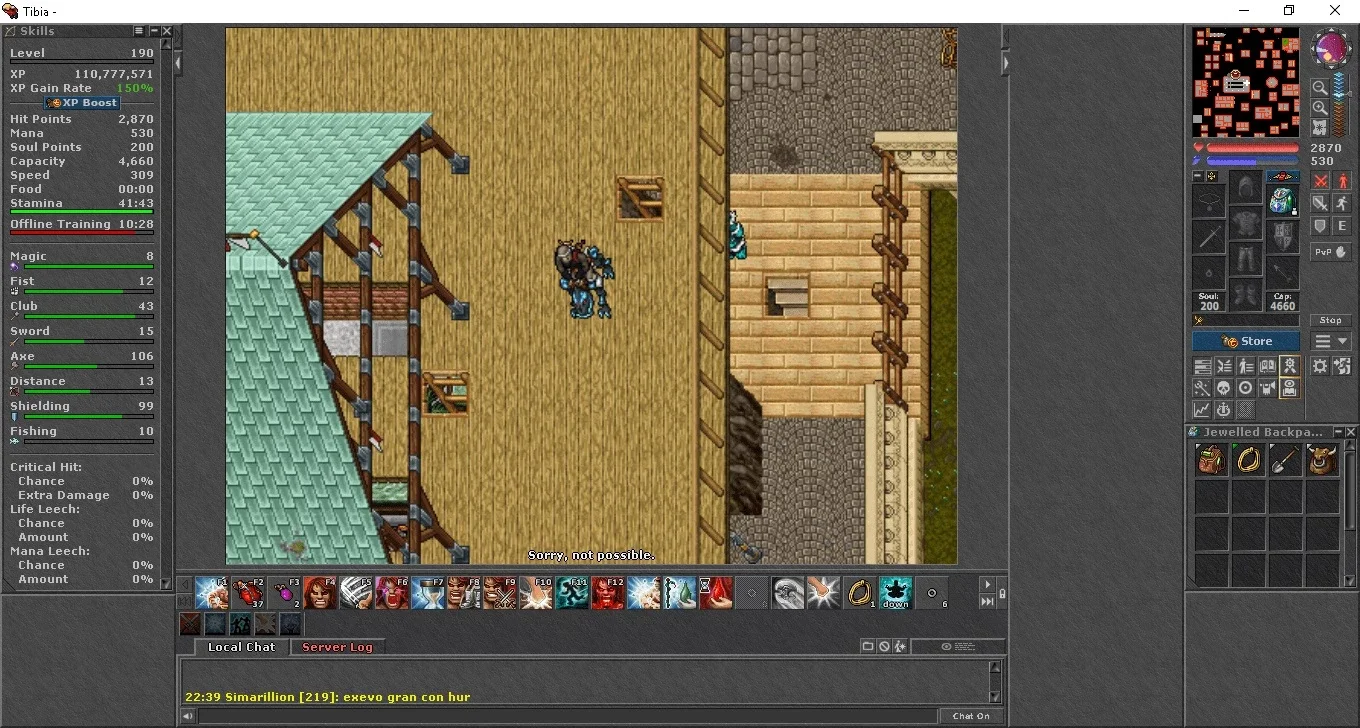Viewport: 1360px width, 728px height.
Task: Click the Stop button
Action: click(1331, 321)
